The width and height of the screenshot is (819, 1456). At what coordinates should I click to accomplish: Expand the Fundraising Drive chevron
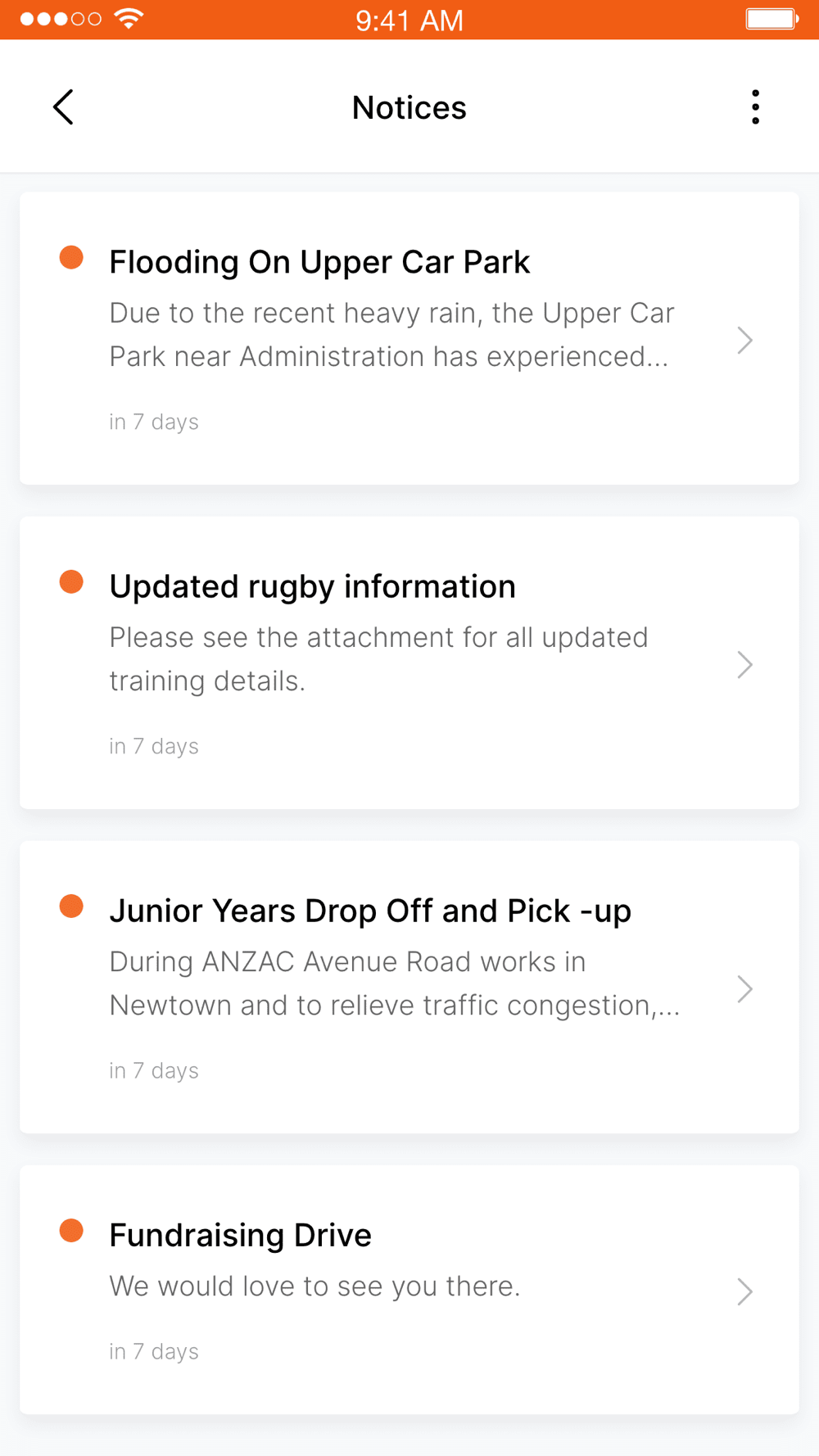pos(744,1291)
